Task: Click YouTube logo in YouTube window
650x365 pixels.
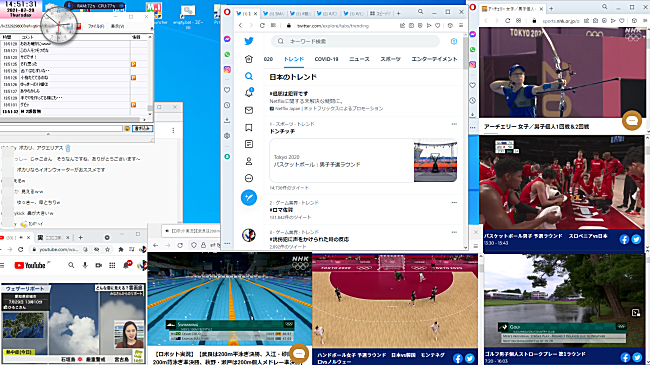Action: point(30,265)
